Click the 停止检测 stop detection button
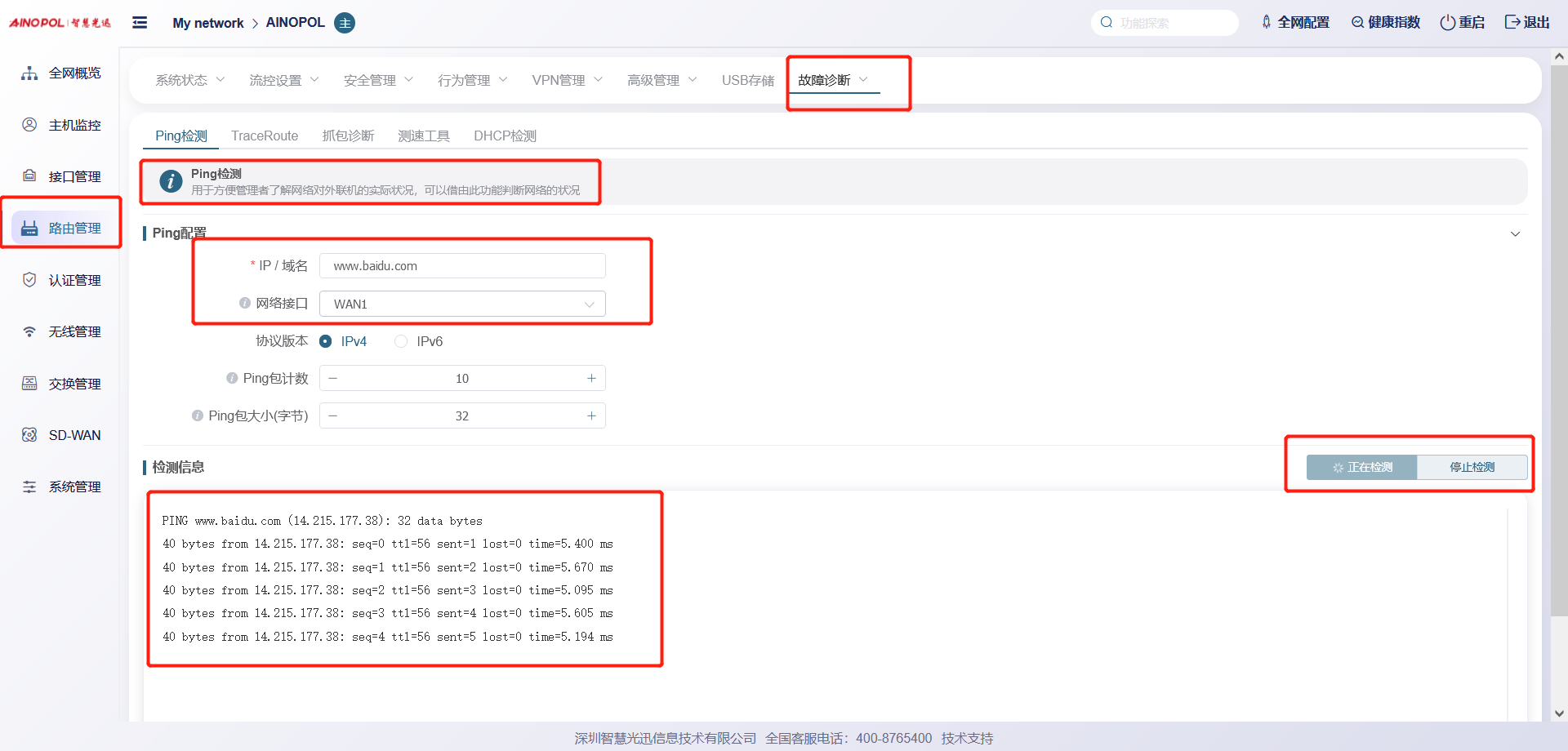The width and height of the screenshot is (1568, 751). (1472, 467)
